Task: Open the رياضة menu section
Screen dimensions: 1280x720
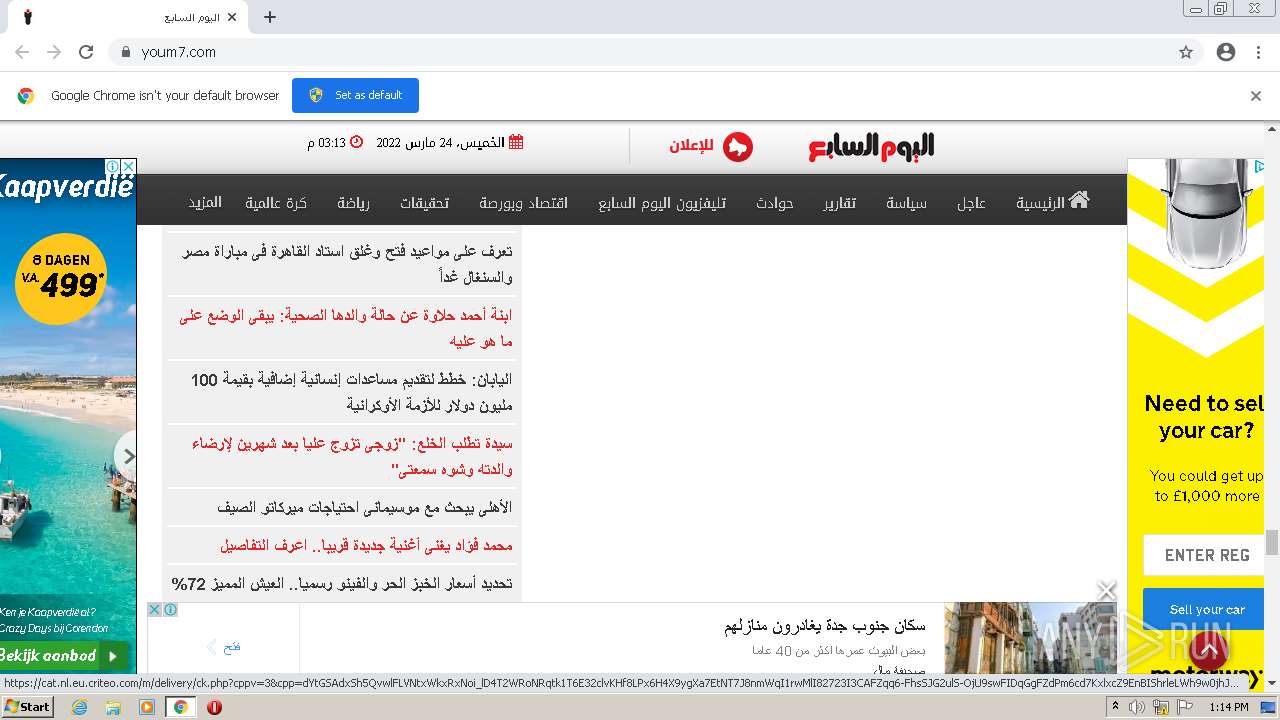Action: click(x=353, y=203)
